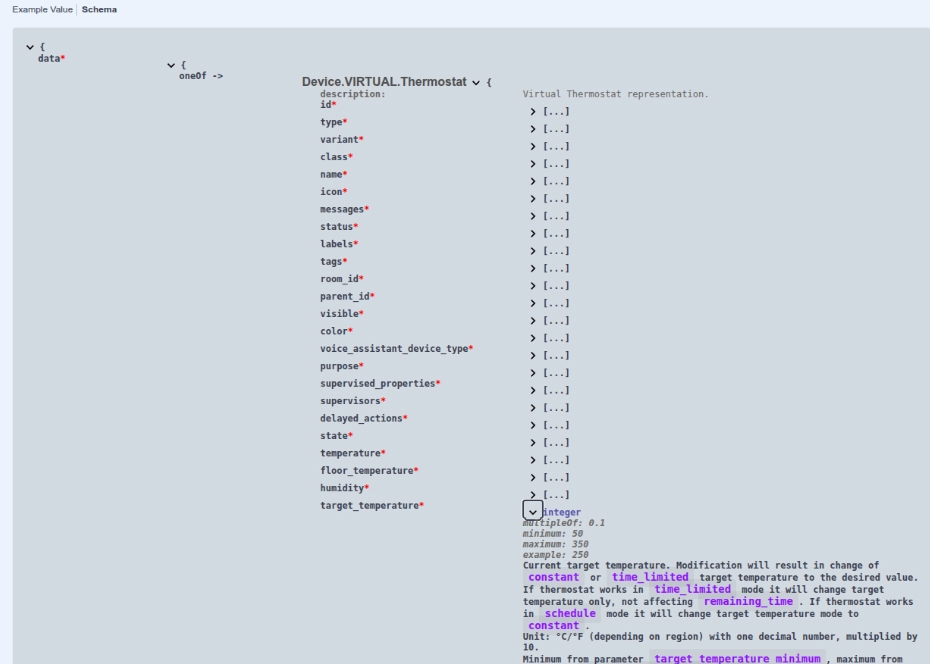Collapse the target_temperature integer details
The width and height of the screenshot is (930, 664).
(533, 511)
